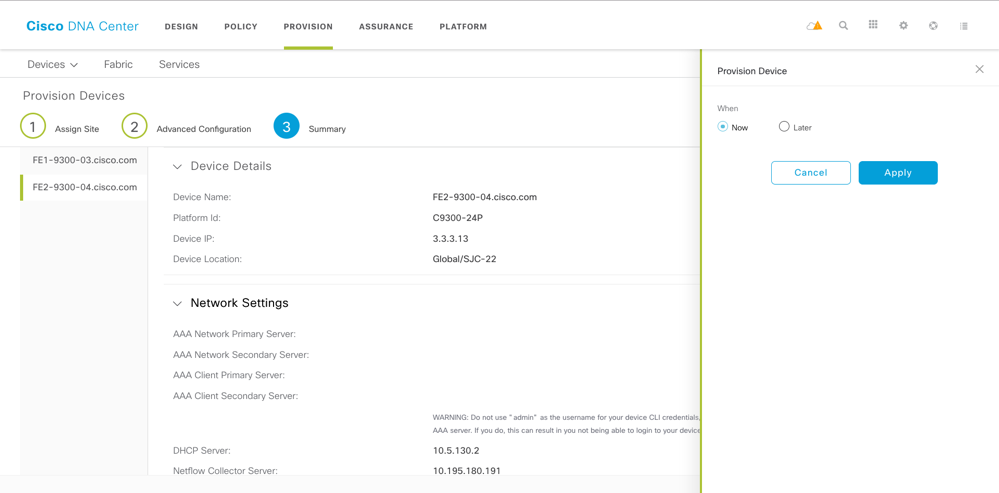
Task: Click the Device Location value Global/SJC-22
Action: coord(464,259)
